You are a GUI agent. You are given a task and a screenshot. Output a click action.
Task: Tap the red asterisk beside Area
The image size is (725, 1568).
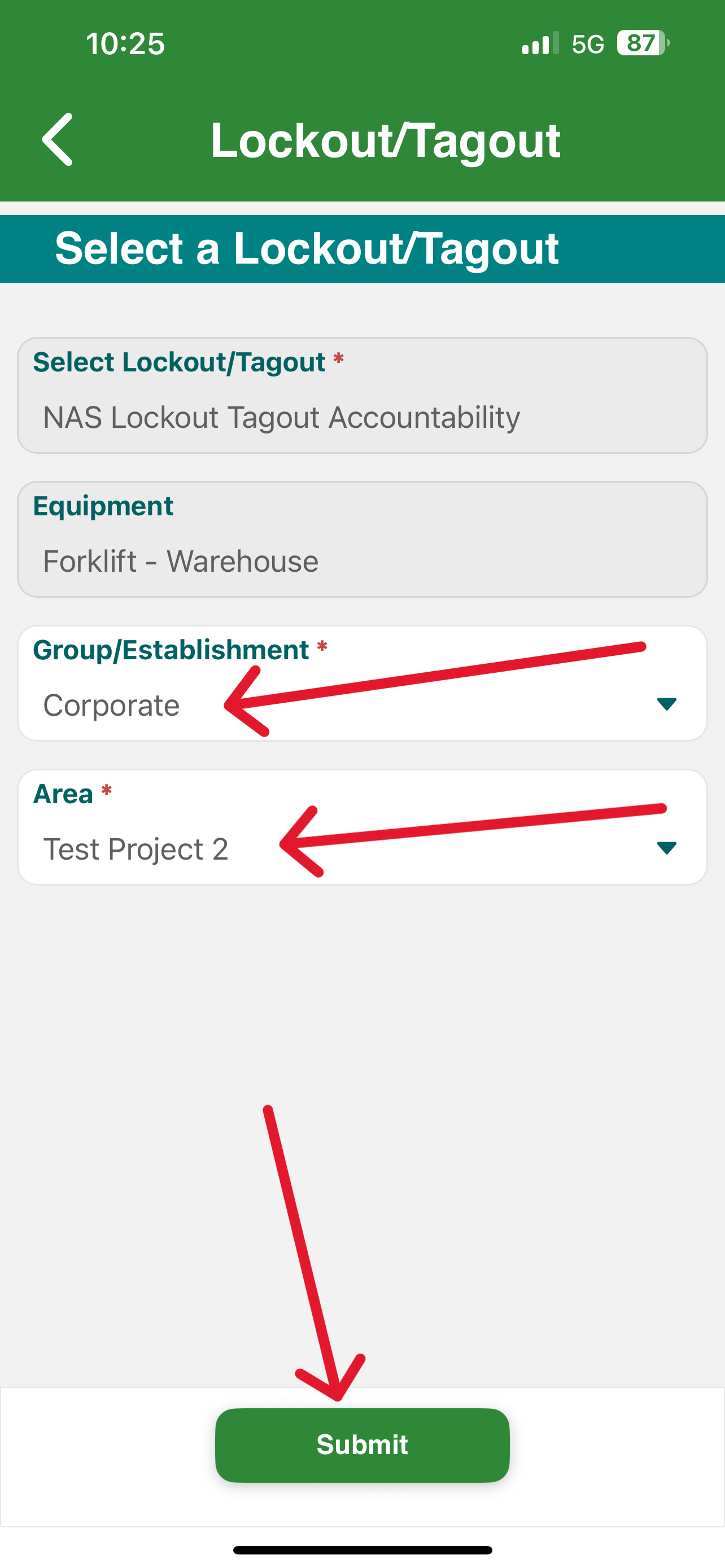[x=107, y=790]
